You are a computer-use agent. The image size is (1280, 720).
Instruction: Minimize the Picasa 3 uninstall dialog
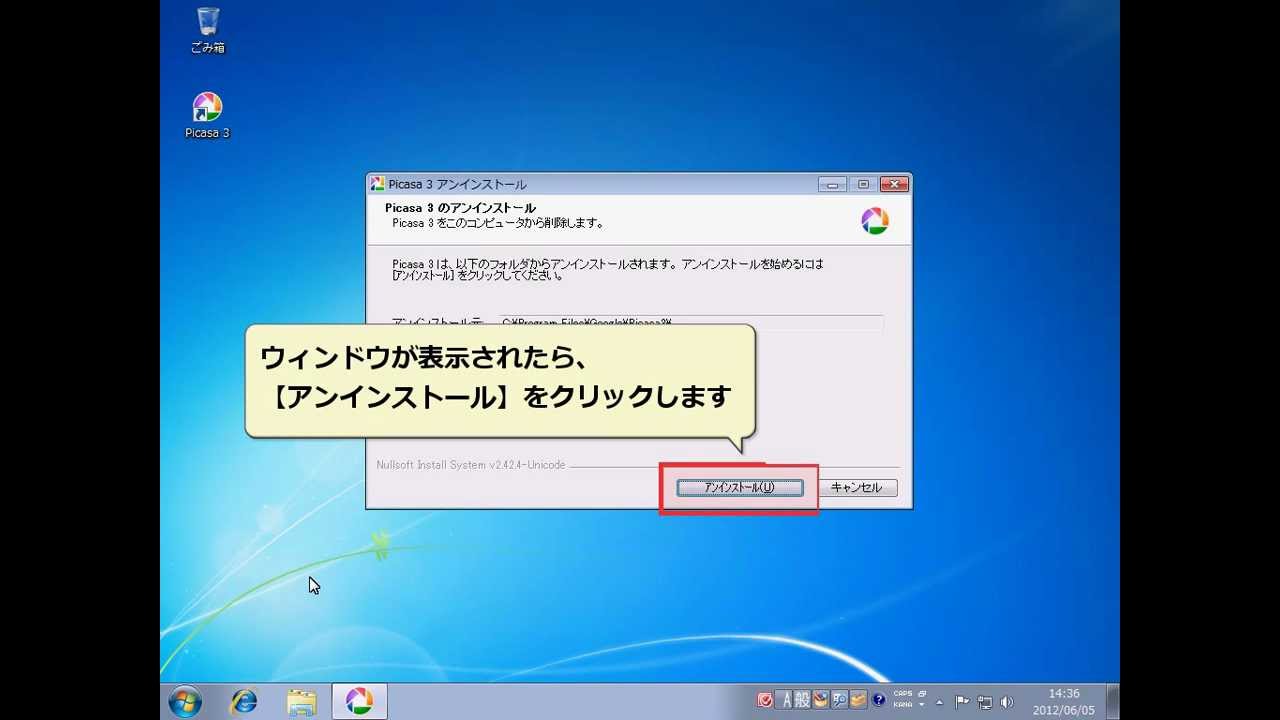pos(832,184)
